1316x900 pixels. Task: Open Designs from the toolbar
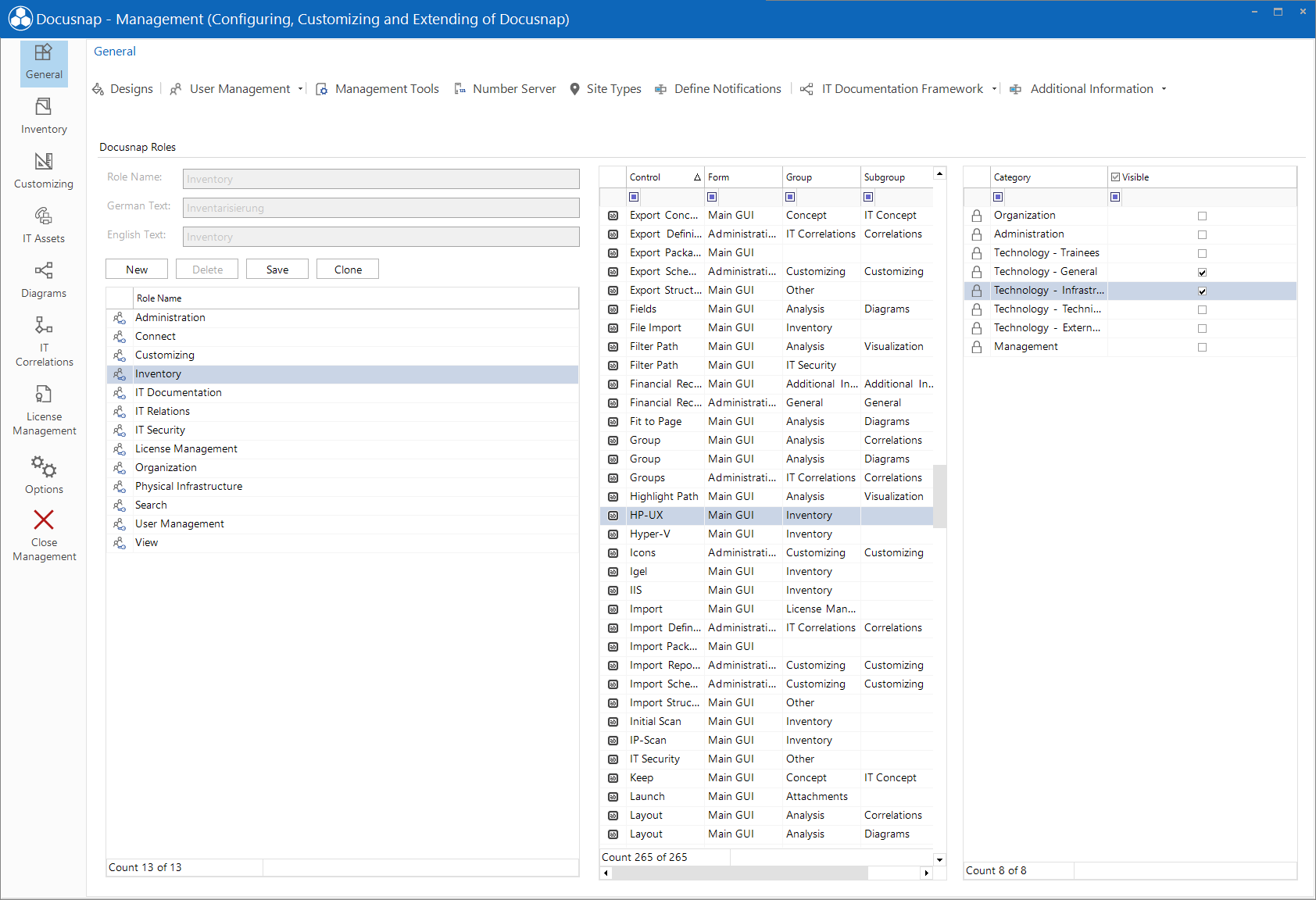(x=123, y=89)
